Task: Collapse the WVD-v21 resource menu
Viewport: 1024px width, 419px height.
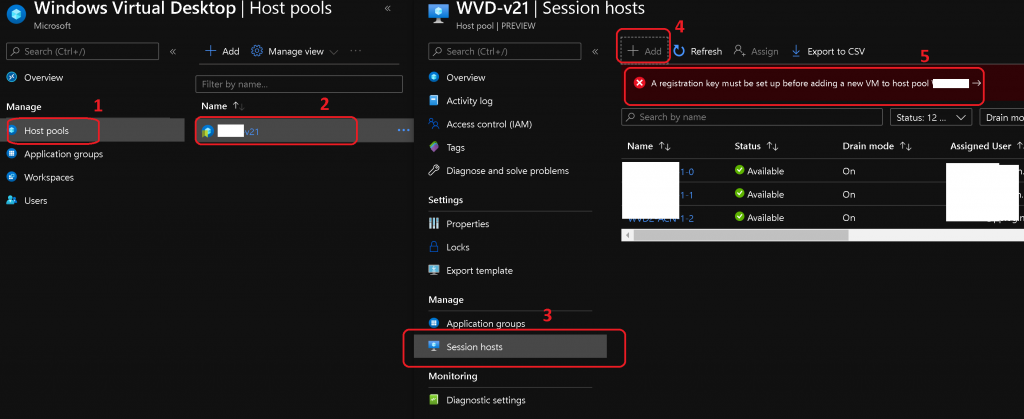Action: click(x=595, y=52)
